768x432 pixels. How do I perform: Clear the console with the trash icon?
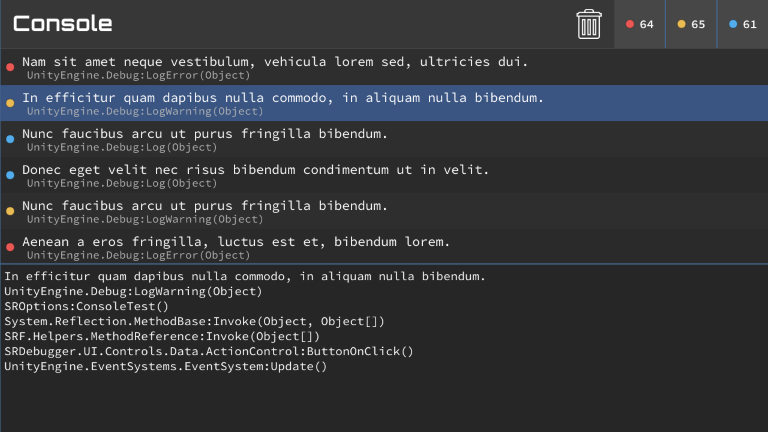coord(589,24)
